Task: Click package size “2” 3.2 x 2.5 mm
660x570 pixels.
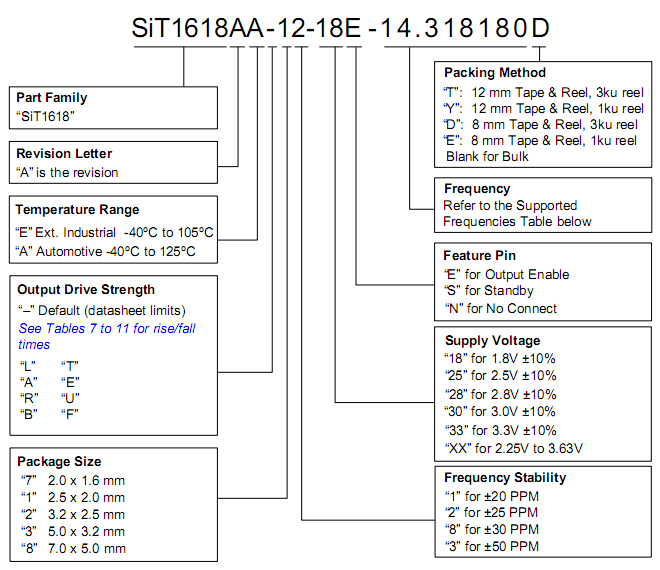Action: point(73,514)
